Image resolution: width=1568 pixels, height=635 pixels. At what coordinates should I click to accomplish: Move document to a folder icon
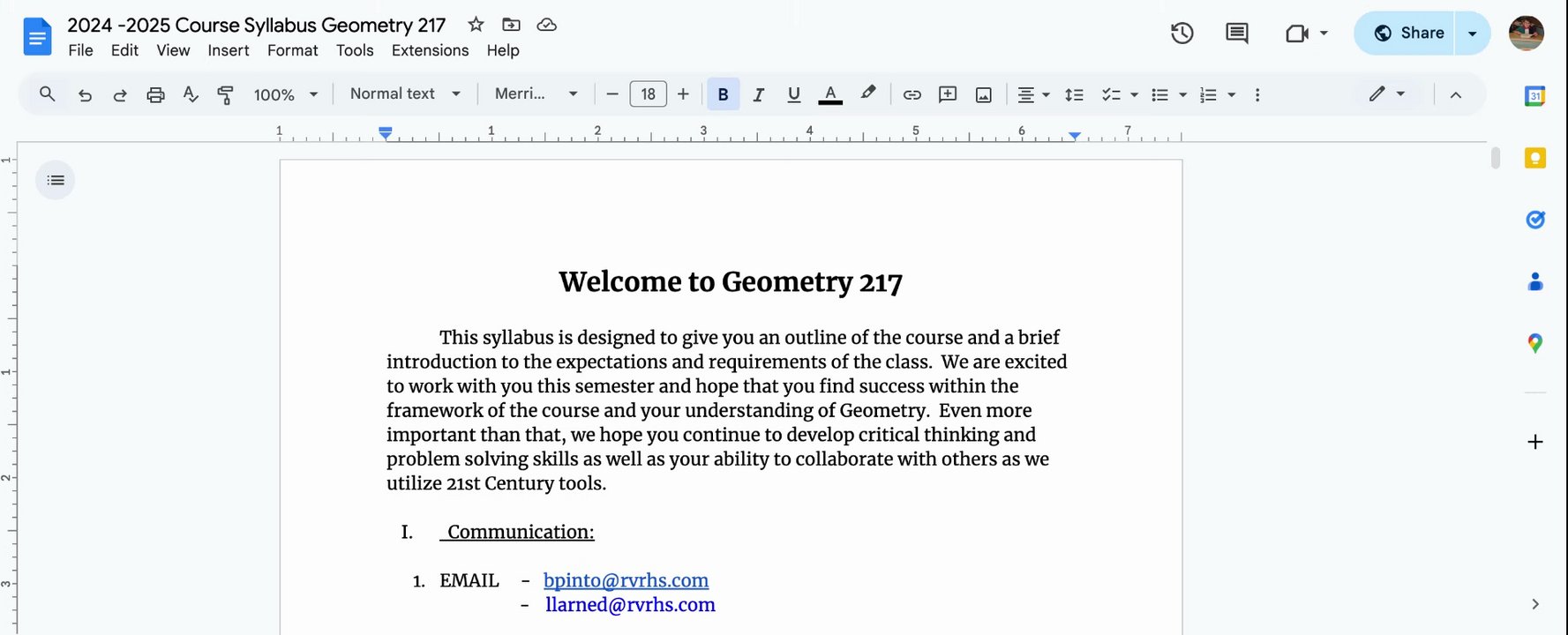(x=511, y=25)
